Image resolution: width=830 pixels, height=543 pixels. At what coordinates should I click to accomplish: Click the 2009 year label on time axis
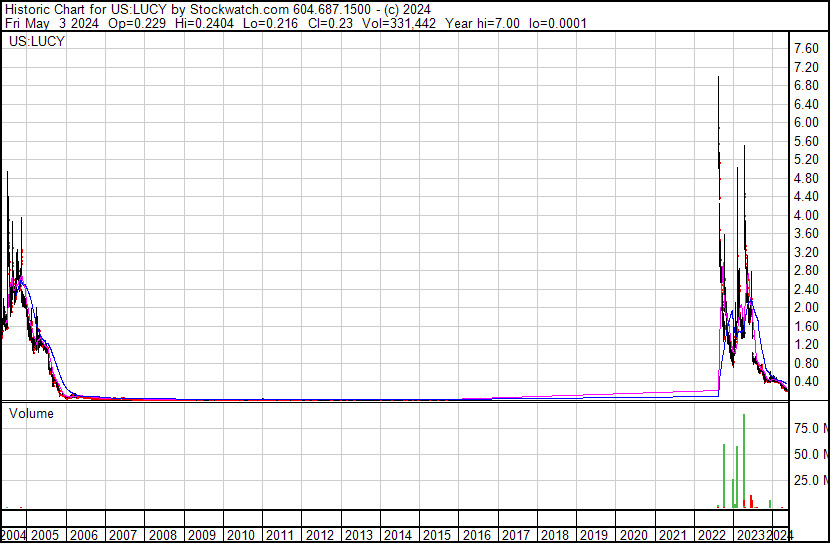pos(202,535)
